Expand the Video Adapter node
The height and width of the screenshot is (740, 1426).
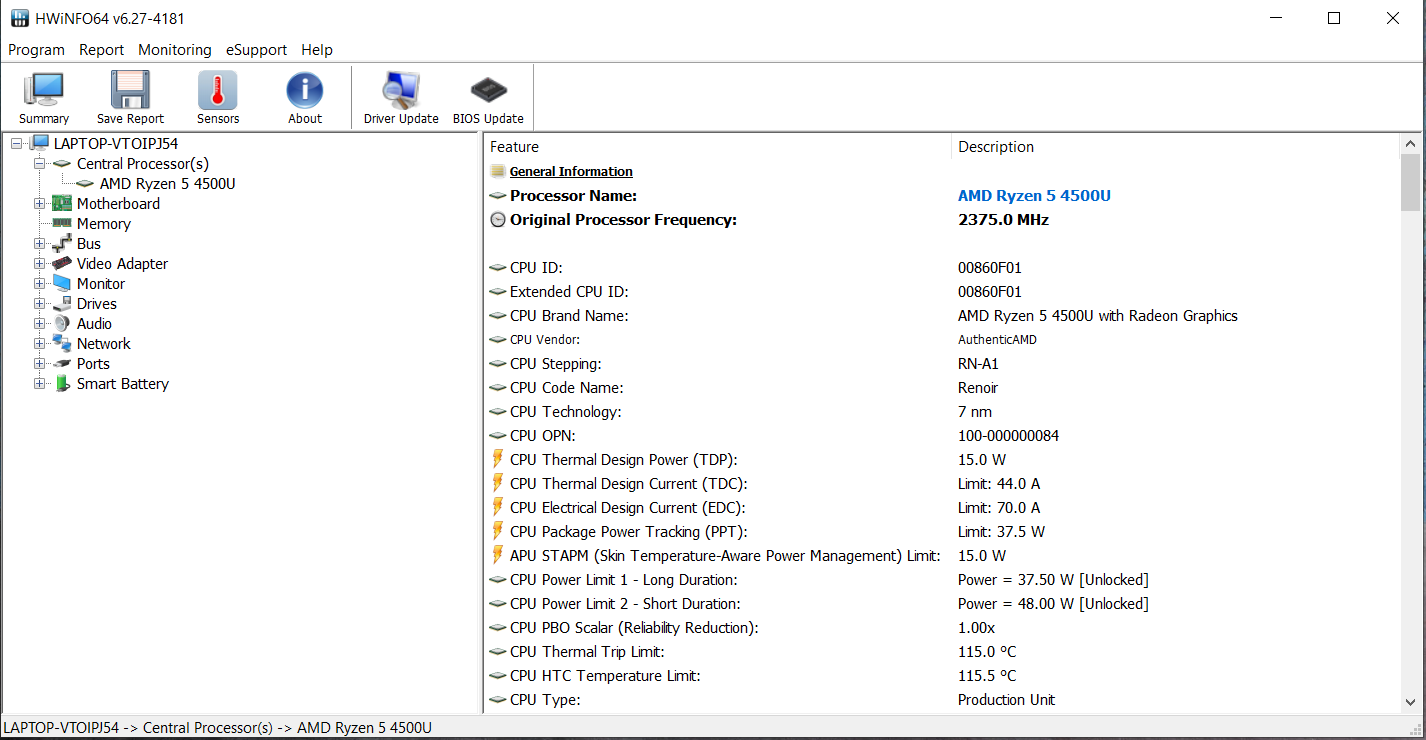[40, 264]
